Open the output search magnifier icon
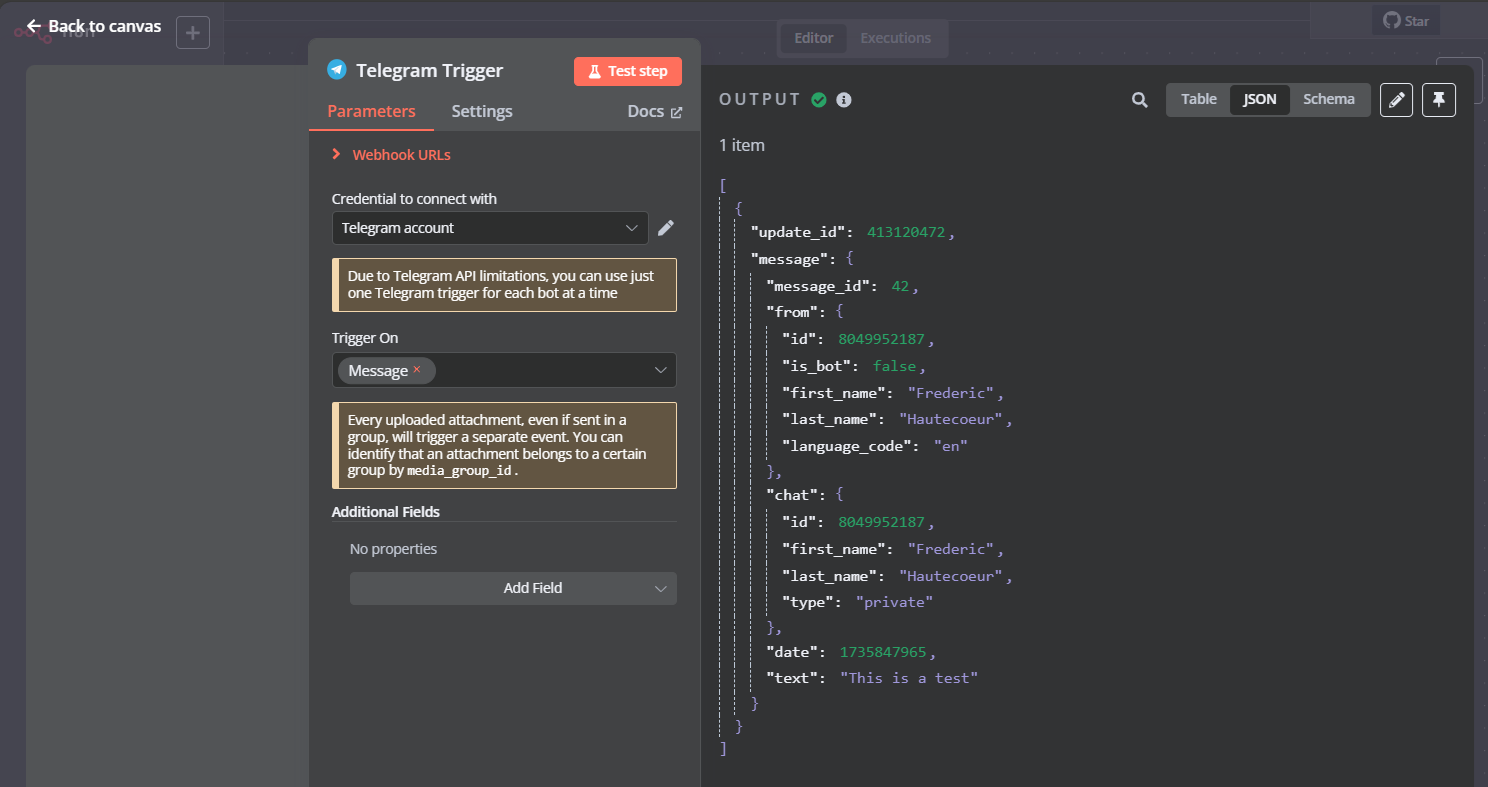This screenshot has height=787, width=1488. (x=1140, y=100)
